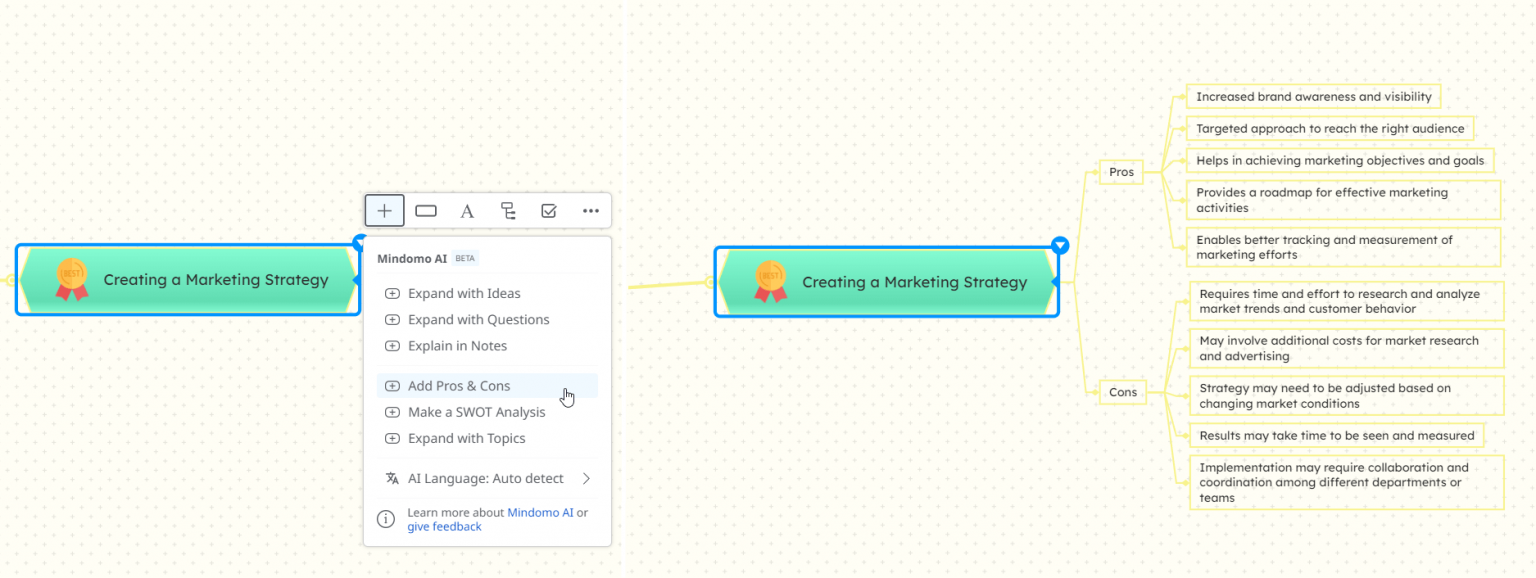Screen dimensions: 1536x578
Task: Toggle the task checkbox icon in the toolbar
Action: click(549, 211)
